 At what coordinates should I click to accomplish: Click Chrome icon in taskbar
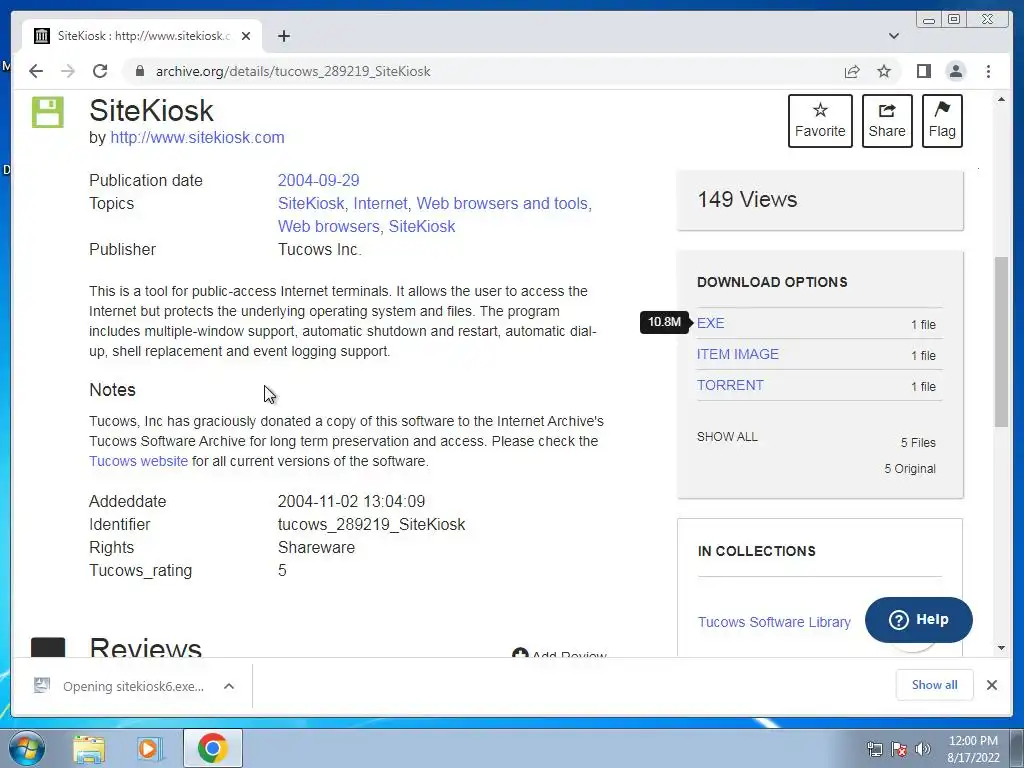(212, 748)
